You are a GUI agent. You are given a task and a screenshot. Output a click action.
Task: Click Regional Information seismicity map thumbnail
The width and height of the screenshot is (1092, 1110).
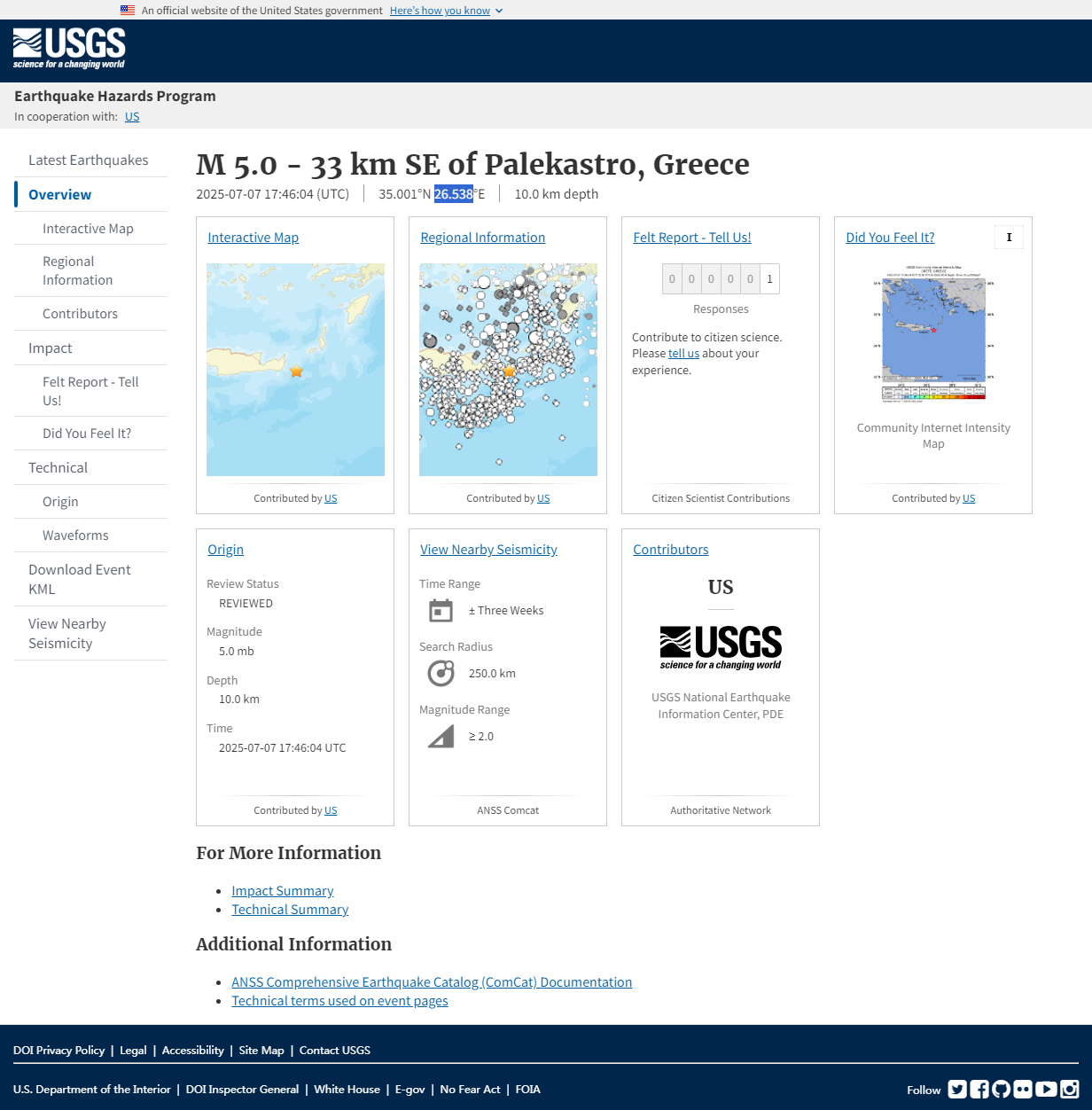(508, 370)
